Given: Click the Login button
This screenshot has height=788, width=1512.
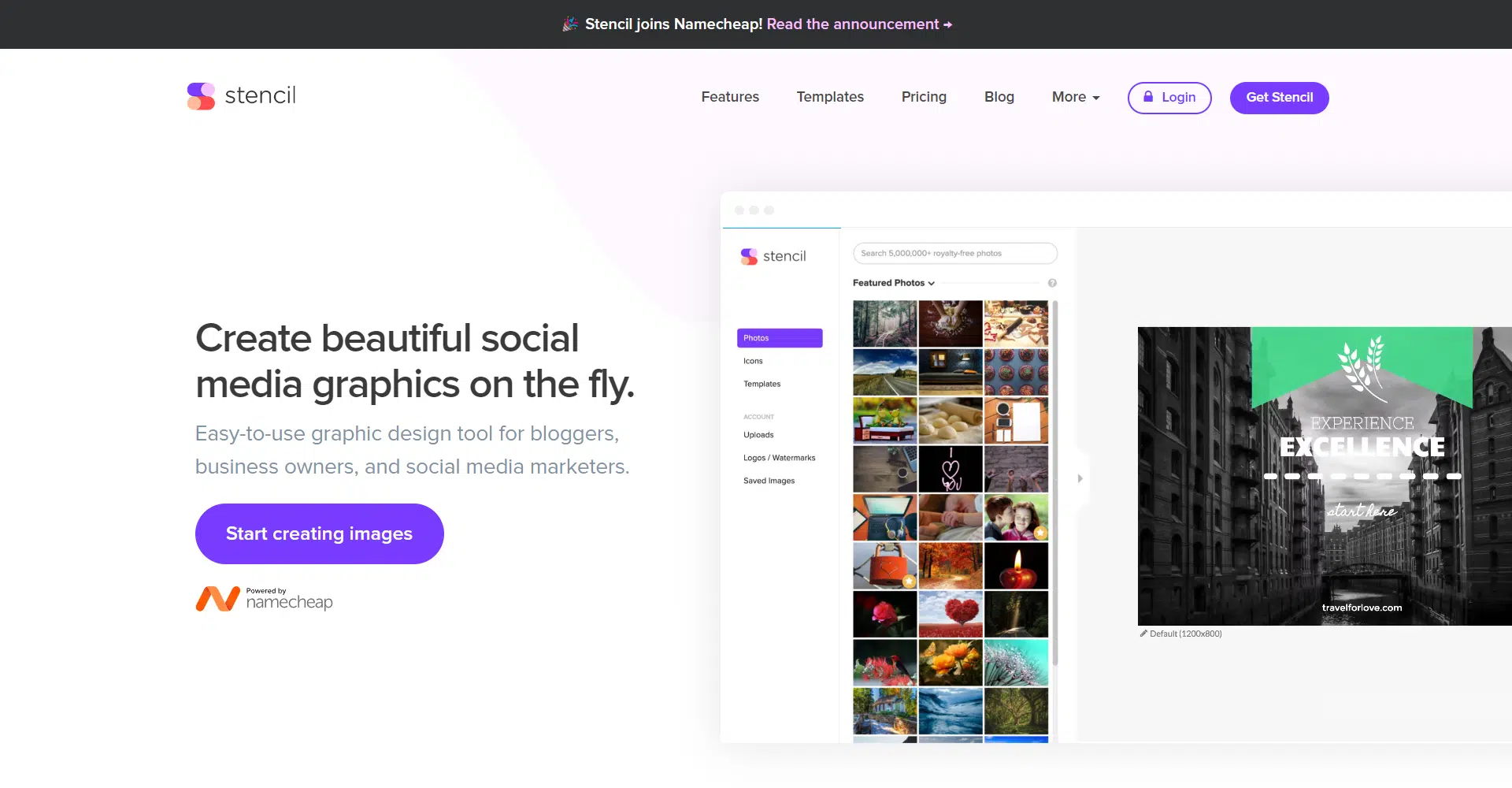Looking at the screenshot, I should click(x=1169, y=98).
